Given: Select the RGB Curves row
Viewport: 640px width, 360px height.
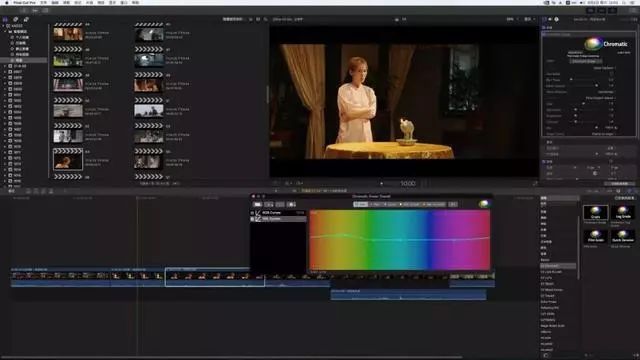Looking at the screenshot, I should [x=278, y=213].
